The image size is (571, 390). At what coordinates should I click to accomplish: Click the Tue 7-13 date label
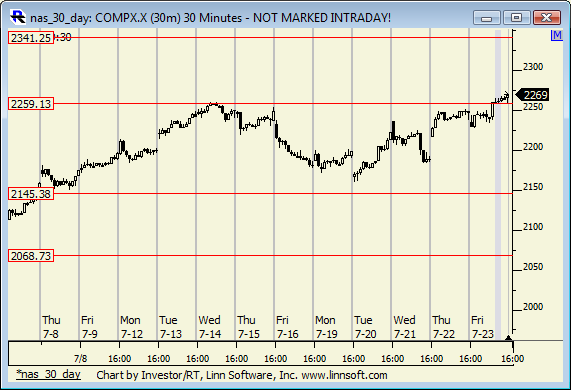tap(170, 327)
